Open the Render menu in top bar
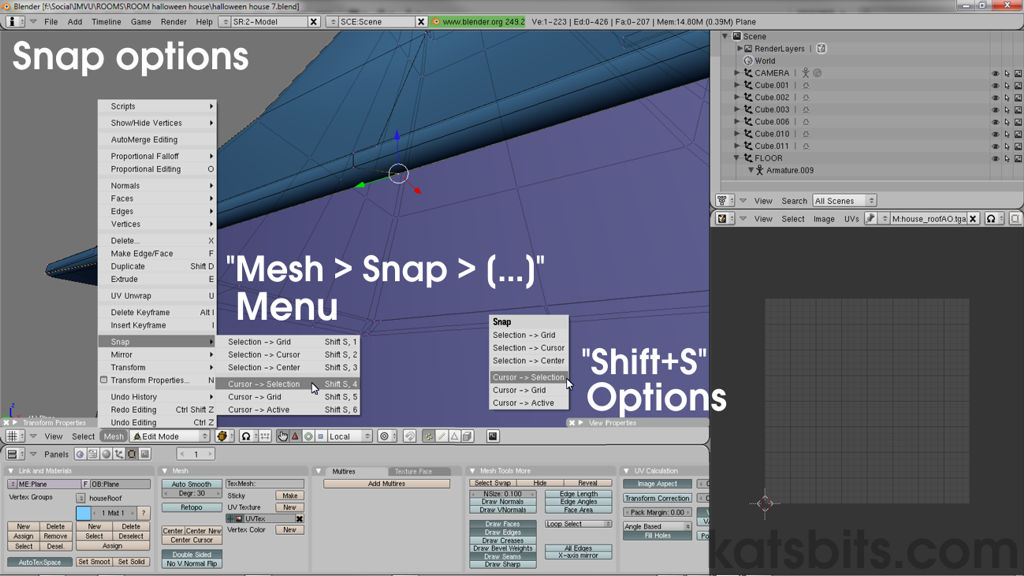1024x576 pixels. pos(174,22)
